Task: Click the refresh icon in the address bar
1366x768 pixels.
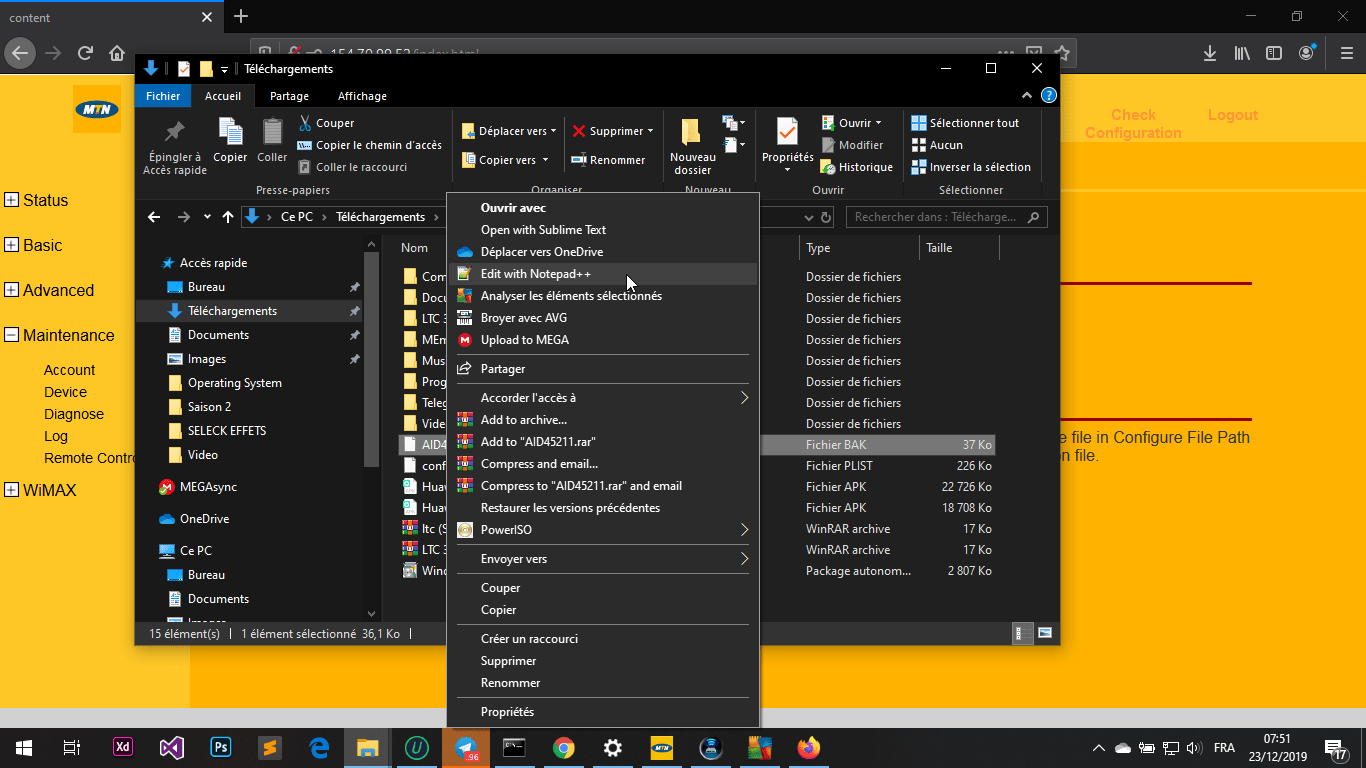Action: [x=826, y=217]
